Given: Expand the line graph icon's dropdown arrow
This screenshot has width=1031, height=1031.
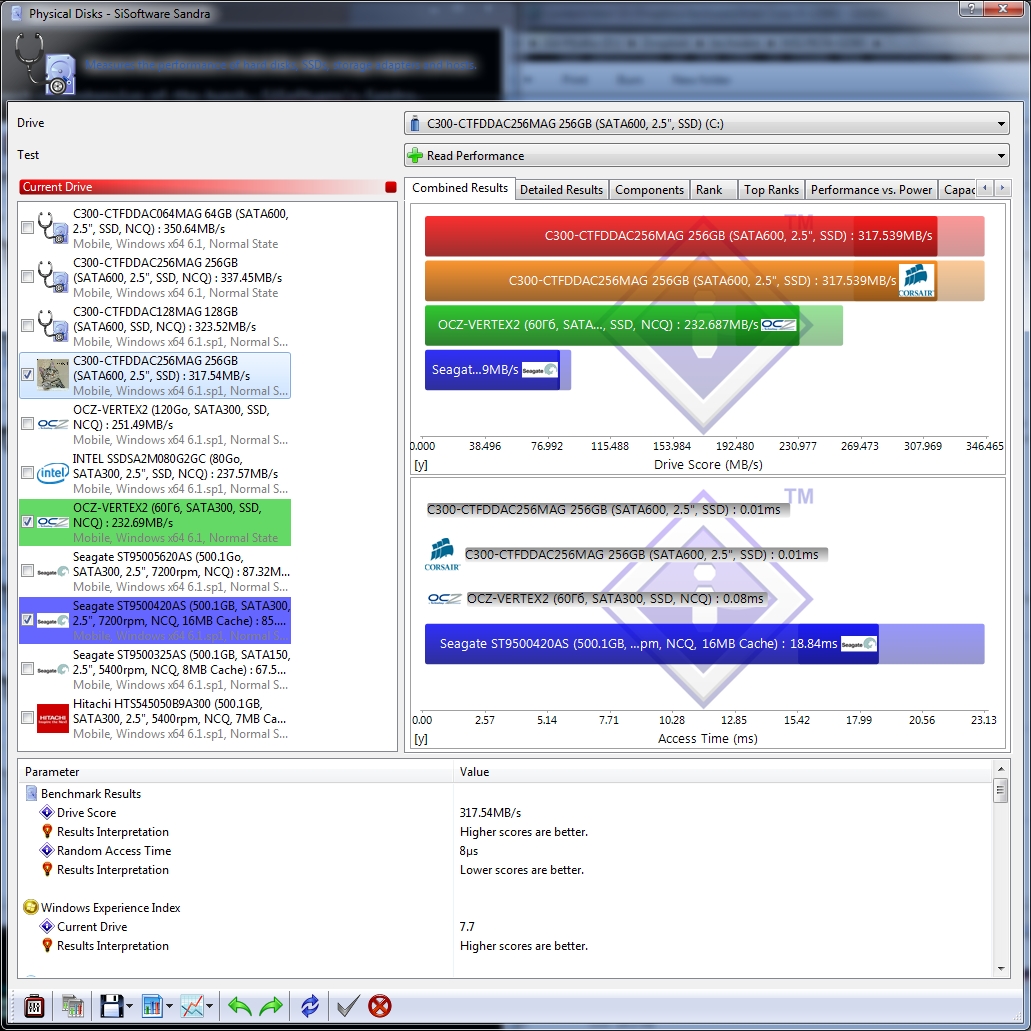Looking at the screenshot, I should [209, 1006].
